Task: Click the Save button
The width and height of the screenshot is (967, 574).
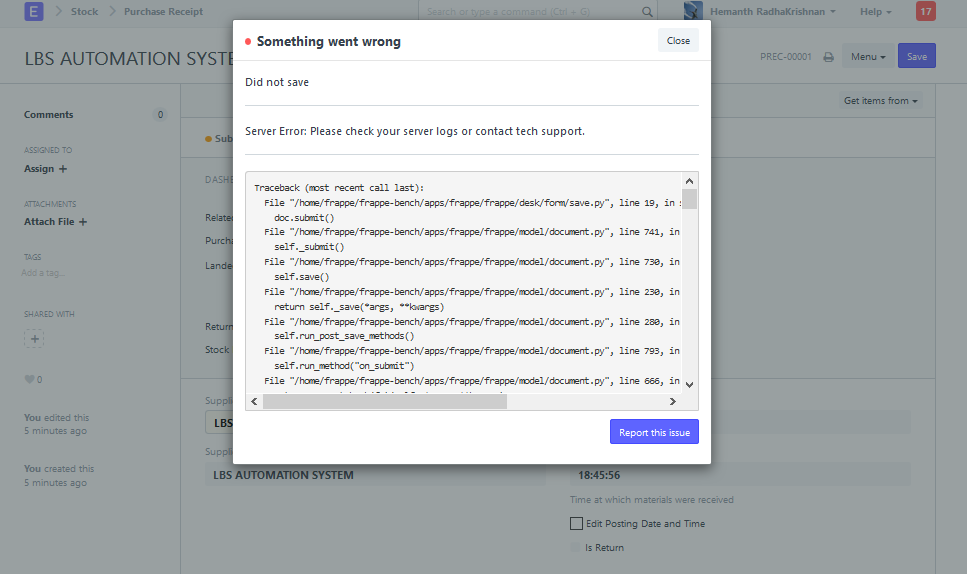Action: [916, 56]
